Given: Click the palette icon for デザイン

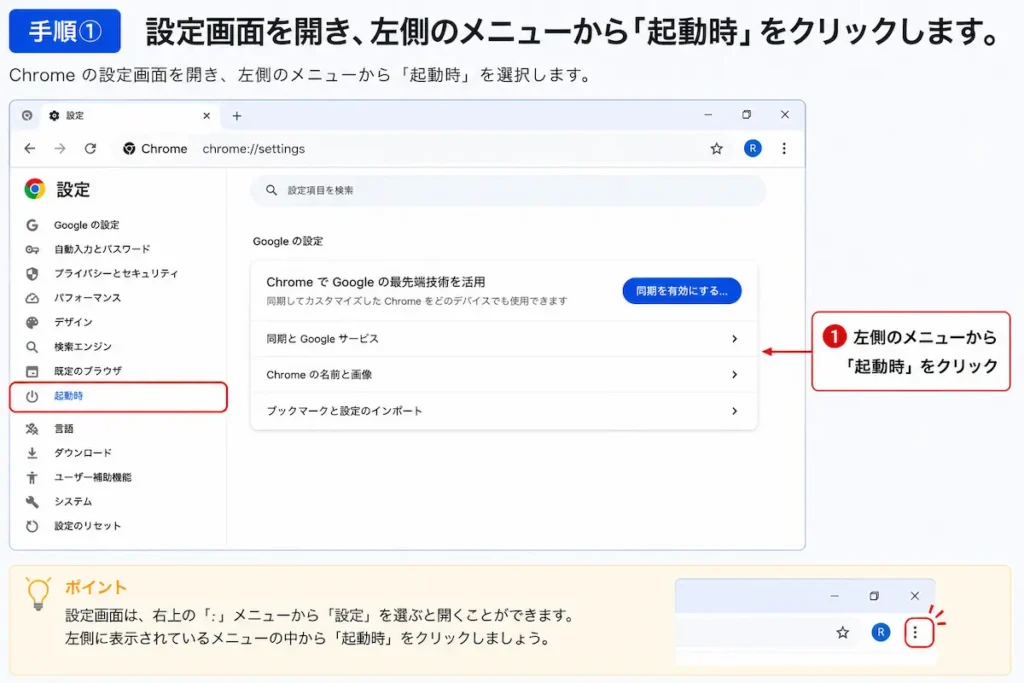Looking at the screenshot, I should coord(32,323).
